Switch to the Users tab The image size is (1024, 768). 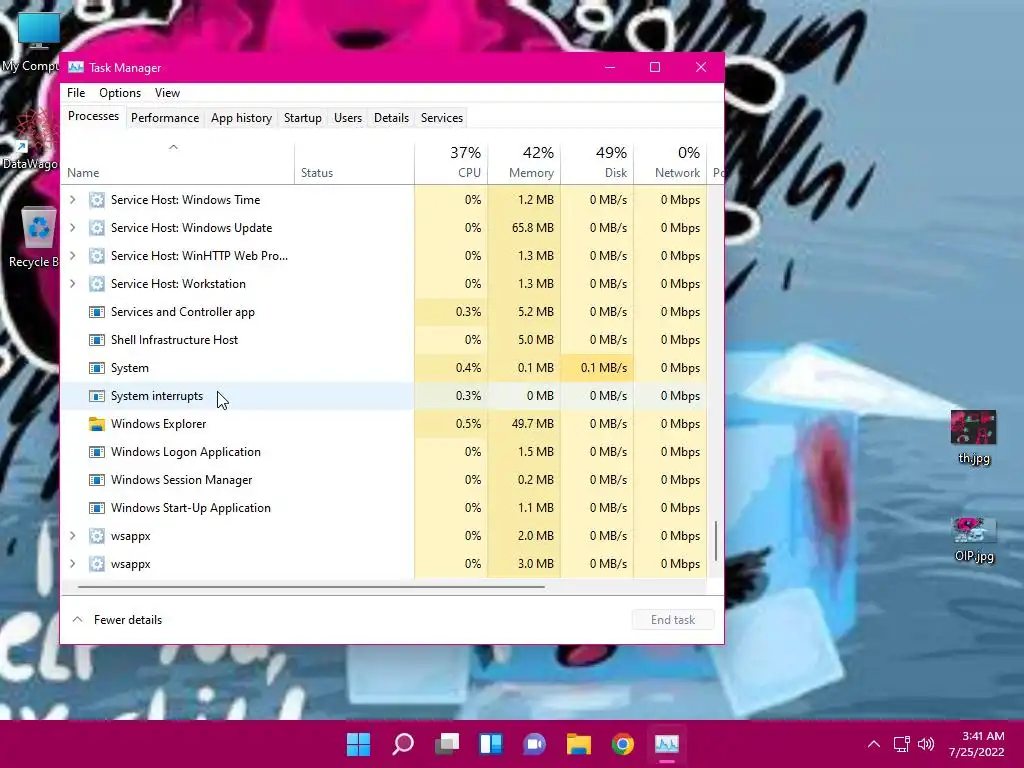pos(347,118)
